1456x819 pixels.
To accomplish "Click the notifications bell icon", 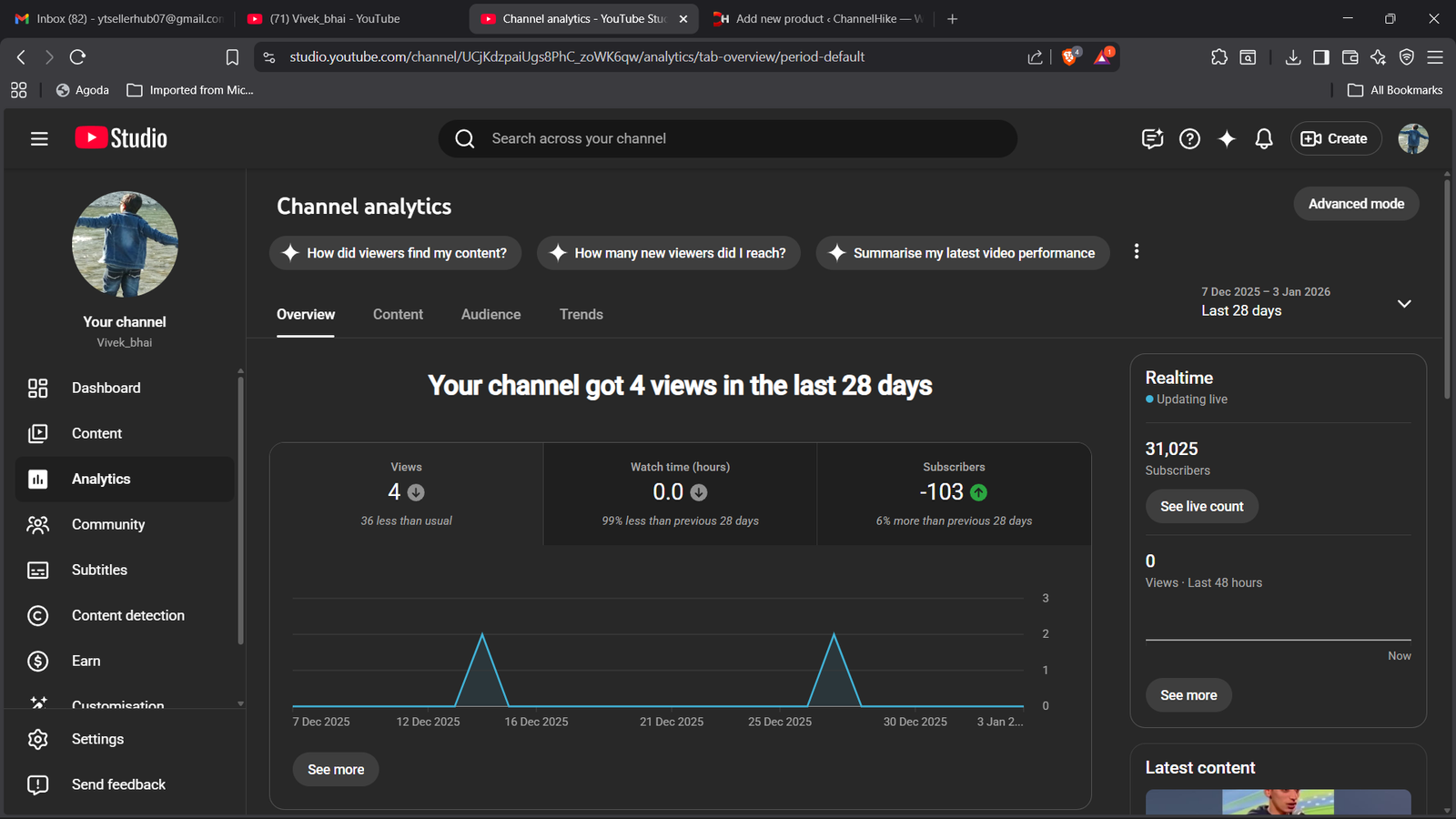I will click(1263, 138).
